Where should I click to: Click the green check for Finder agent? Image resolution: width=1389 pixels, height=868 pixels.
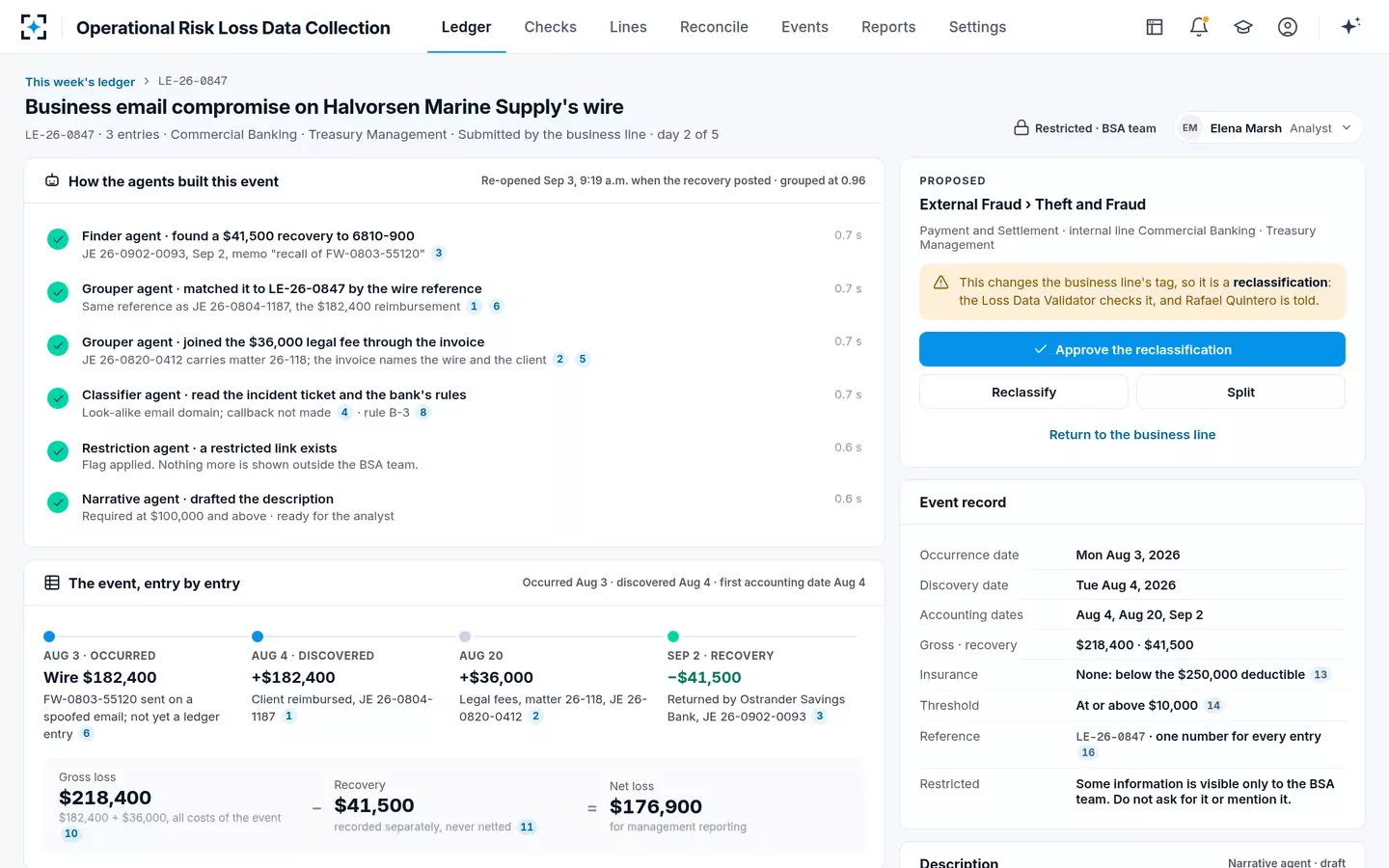pyautogui.click(x=58, y=238)
